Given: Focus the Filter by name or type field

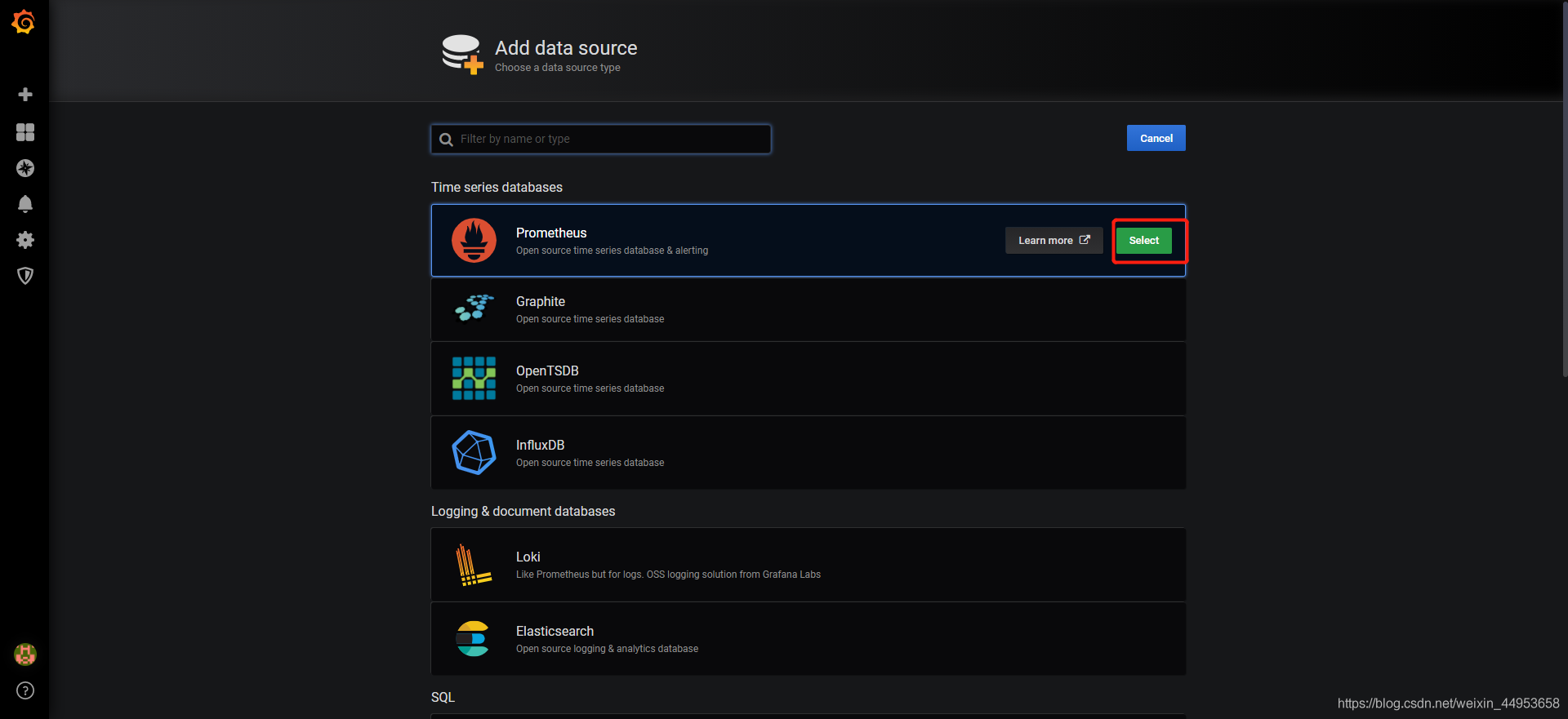Looking at the screenshot, I should 601,139.
